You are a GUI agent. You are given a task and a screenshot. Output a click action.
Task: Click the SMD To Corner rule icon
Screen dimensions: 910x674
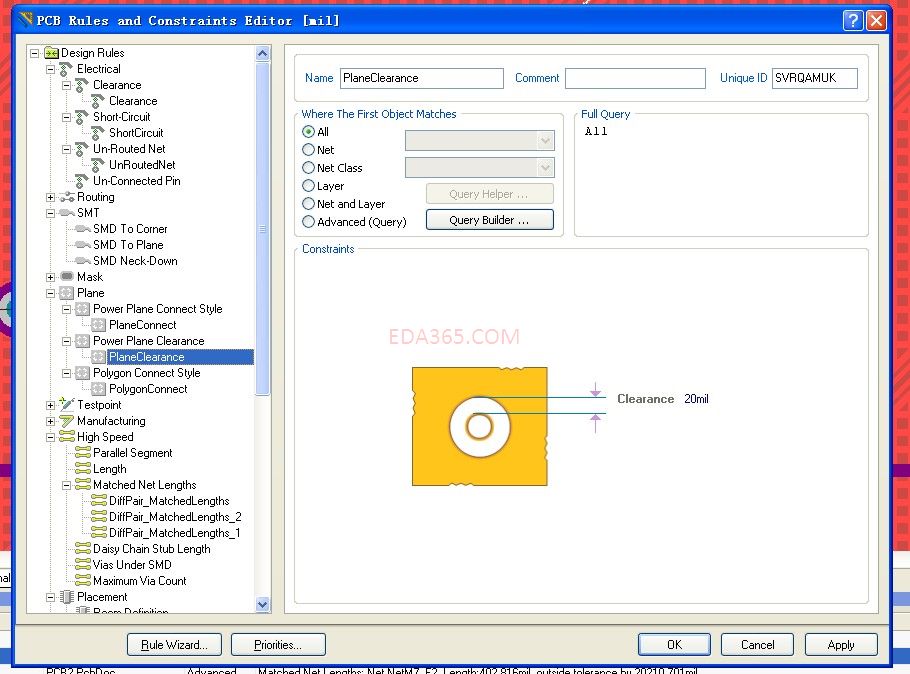click(83, 229)
